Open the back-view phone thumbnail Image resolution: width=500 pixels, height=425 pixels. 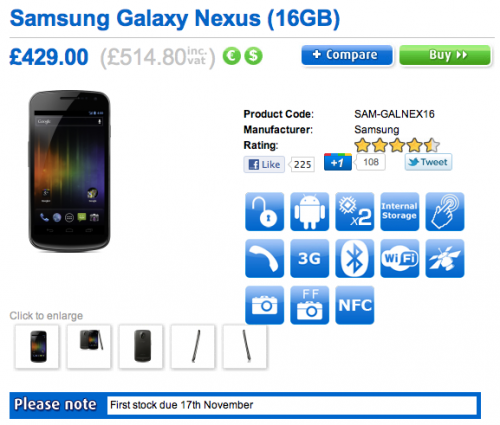click(141, 347)
